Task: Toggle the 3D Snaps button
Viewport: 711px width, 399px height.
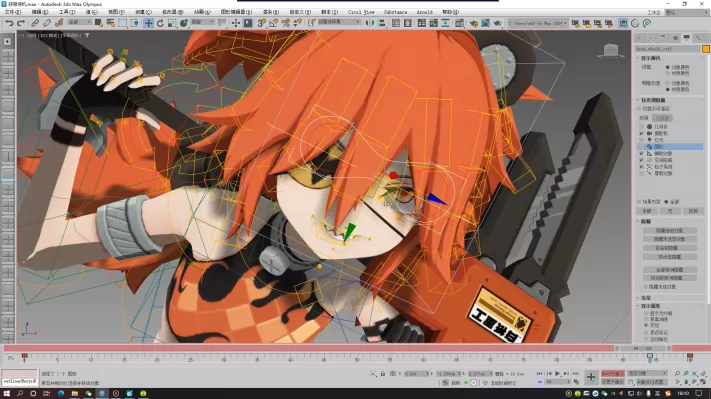Action: [262, 23]
